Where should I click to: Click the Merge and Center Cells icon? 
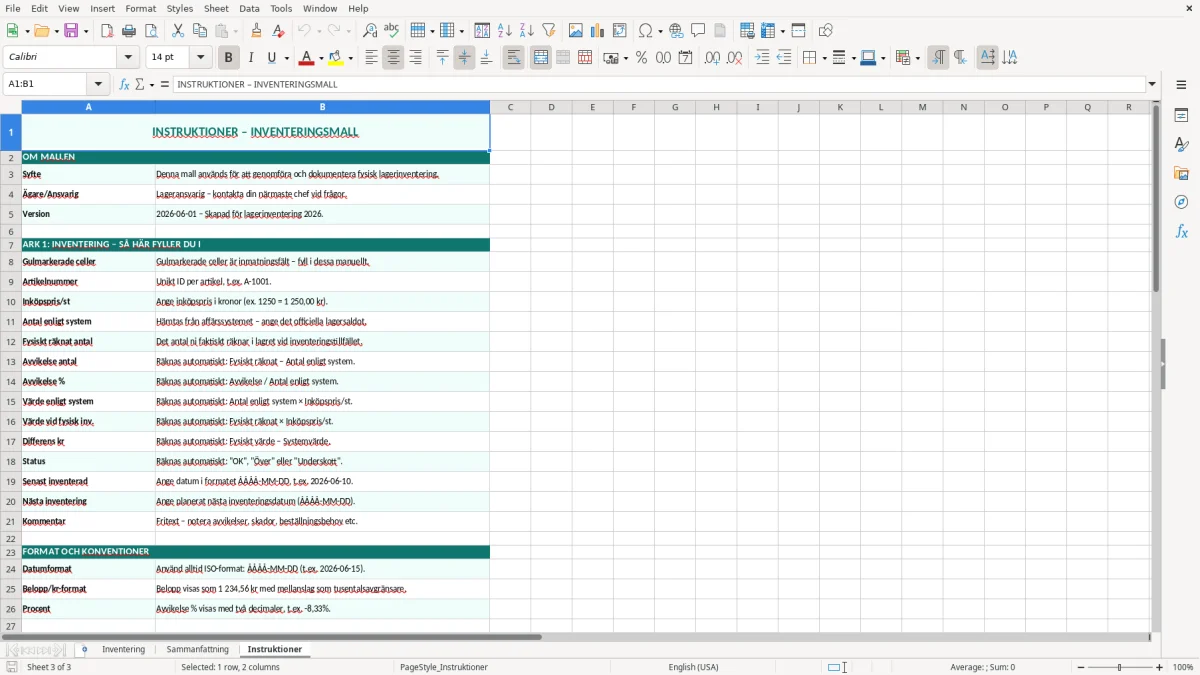point(541,58)
